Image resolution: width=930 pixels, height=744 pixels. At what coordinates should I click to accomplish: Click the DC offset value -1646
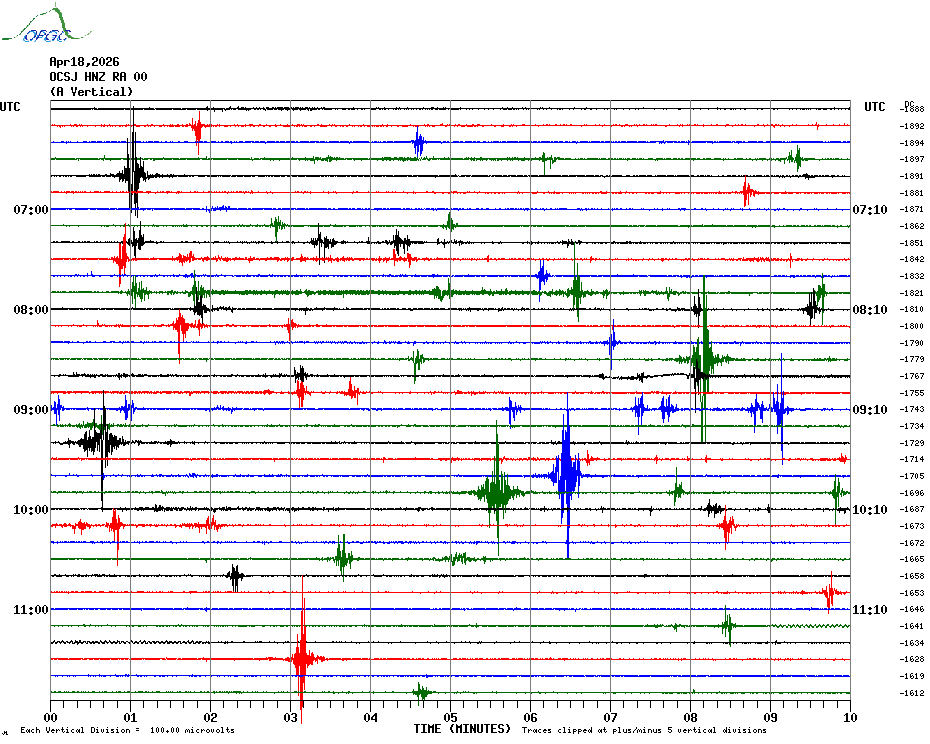tap(912, 609)
